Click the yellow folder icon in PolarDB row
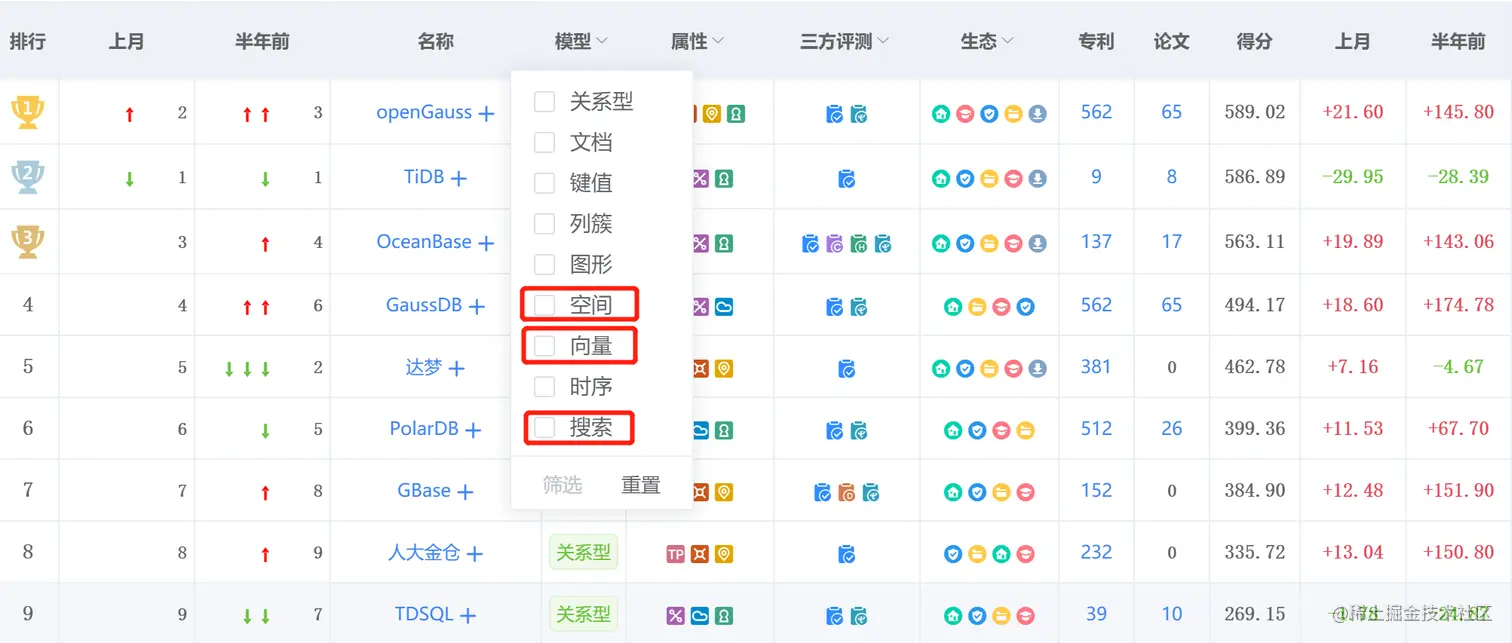1512x643 pixels. 1025,431
